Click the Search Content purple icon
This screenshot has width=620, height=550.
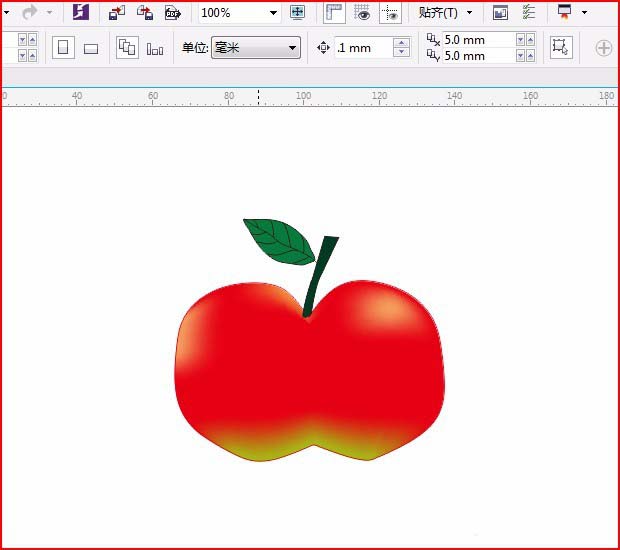pos(81,13)
